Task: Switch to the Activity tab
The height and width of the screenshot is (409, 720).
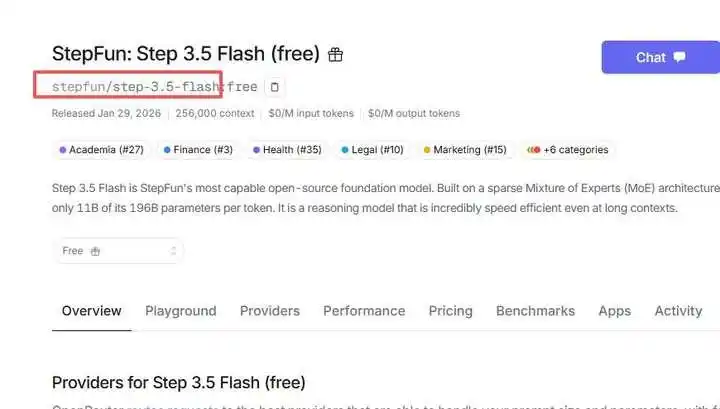Action: click(678, 311)
